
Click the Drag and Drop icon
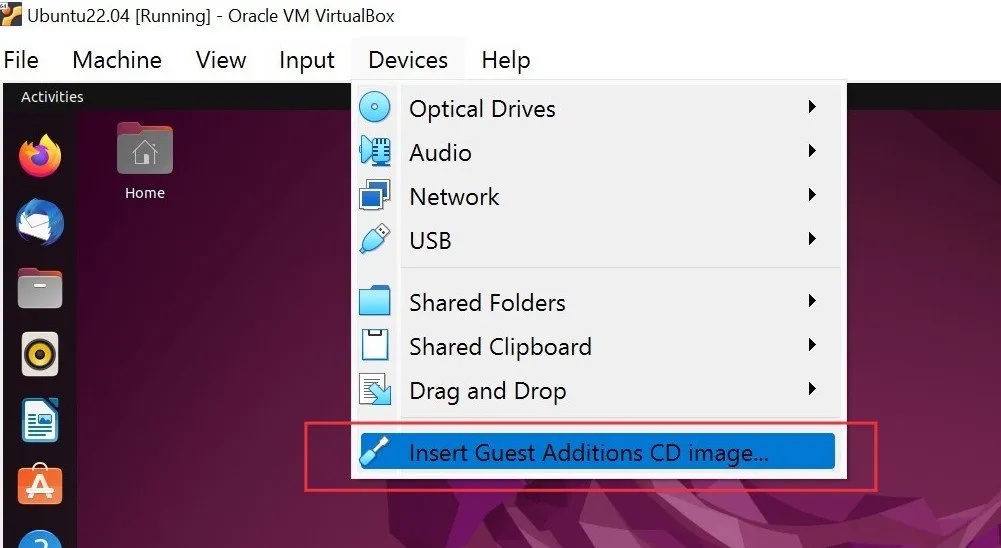(375, 390)
